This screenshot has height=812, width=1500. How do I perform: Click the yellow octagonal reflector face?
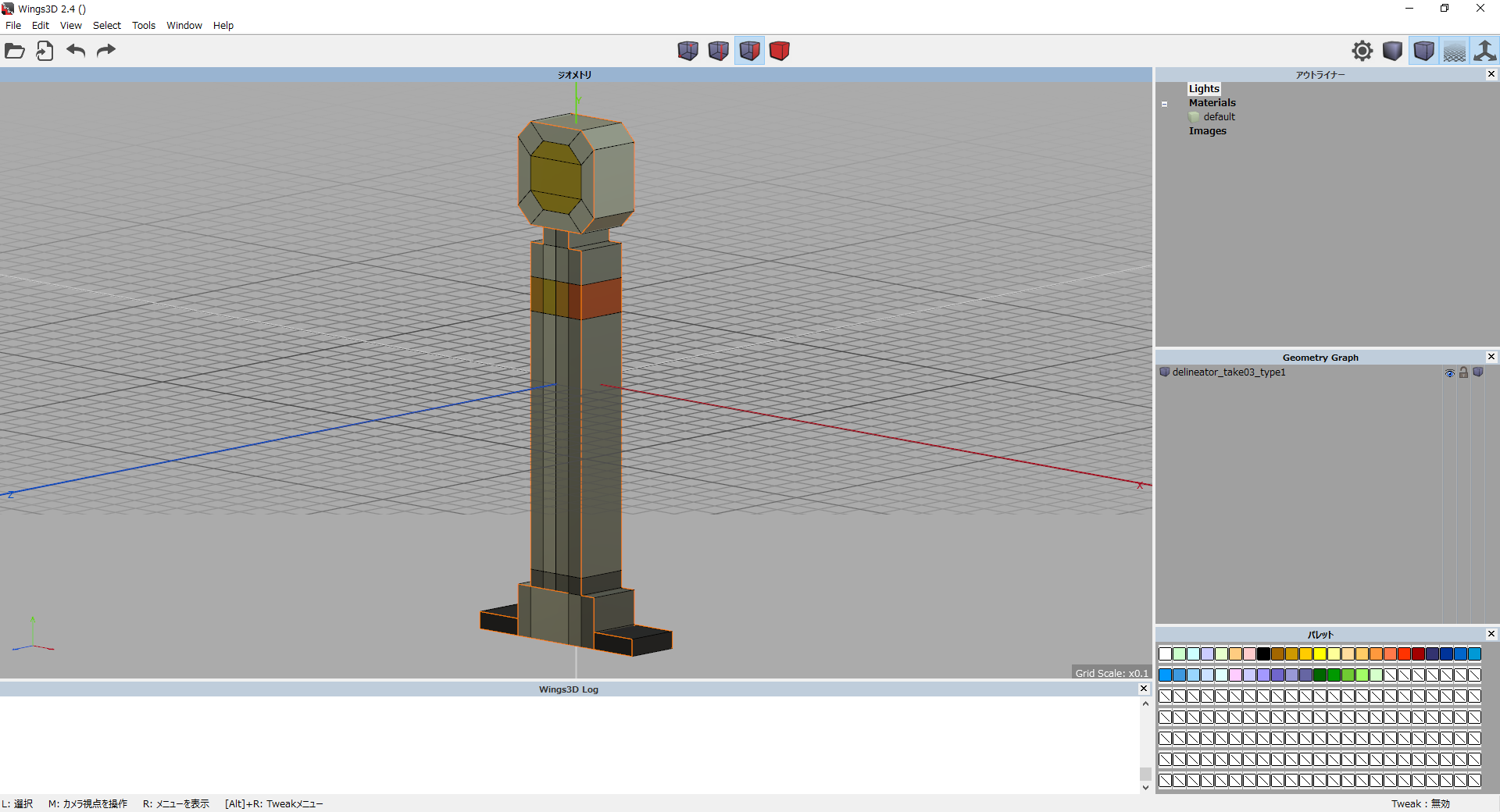(555, 177)
